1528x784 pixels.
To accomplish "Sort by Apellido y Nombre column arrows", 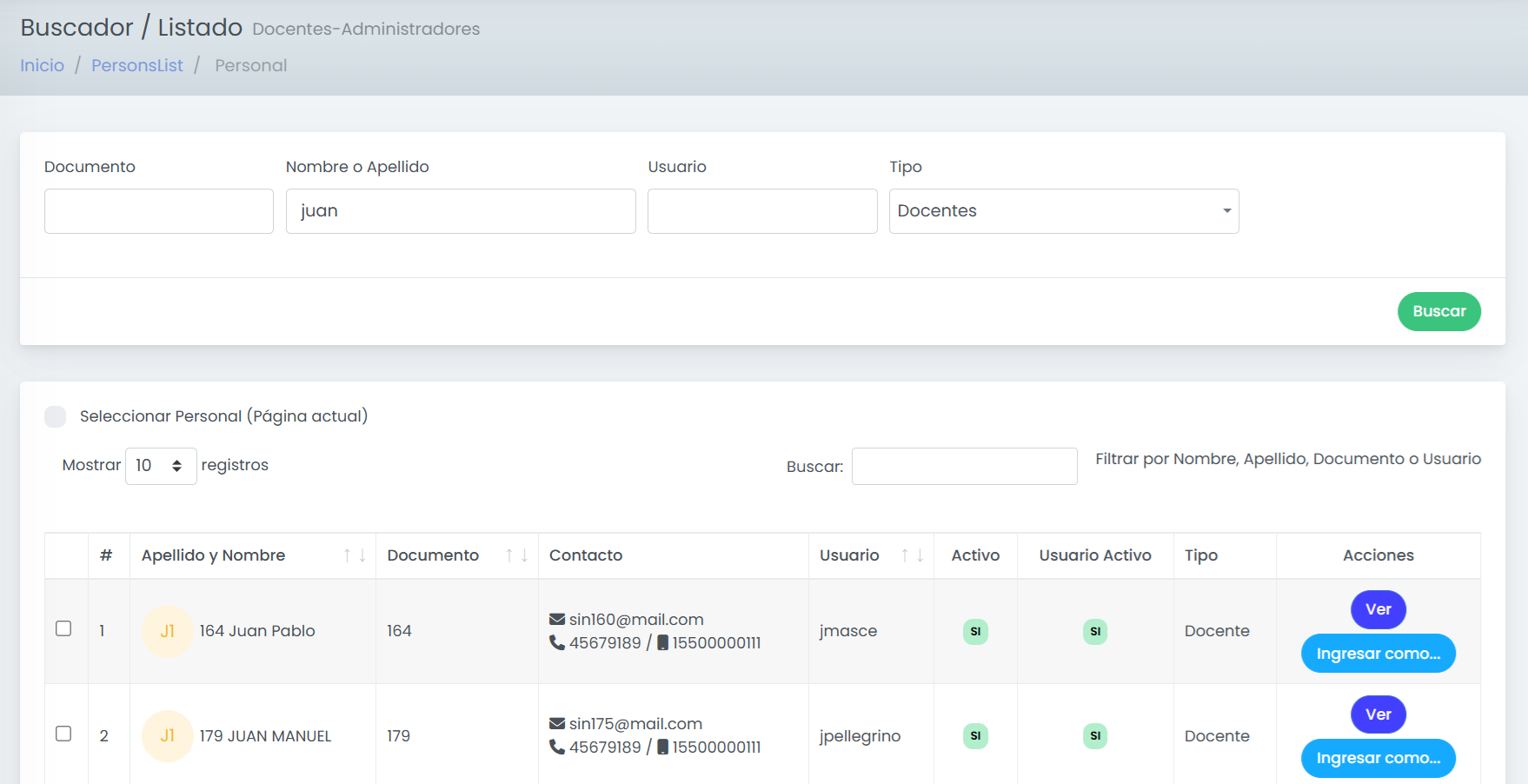I will coord(355,555).
